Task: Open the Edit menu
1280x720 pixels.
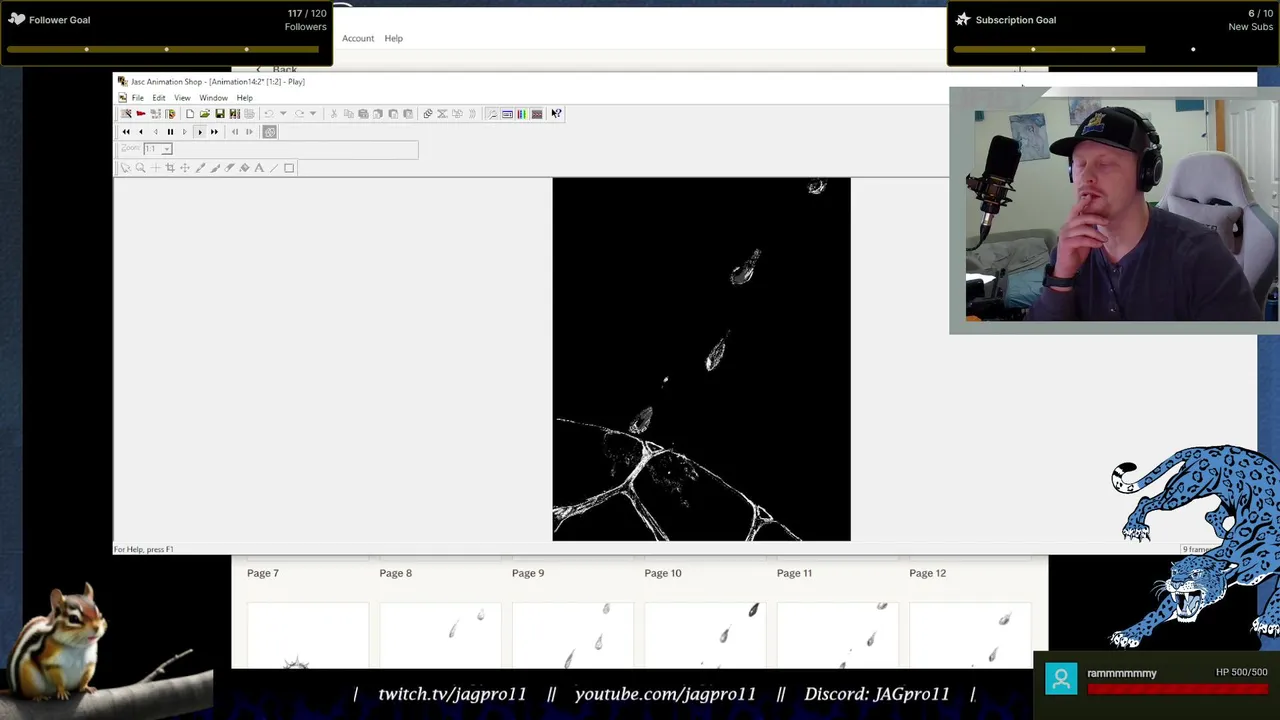Action: (159, 98)
